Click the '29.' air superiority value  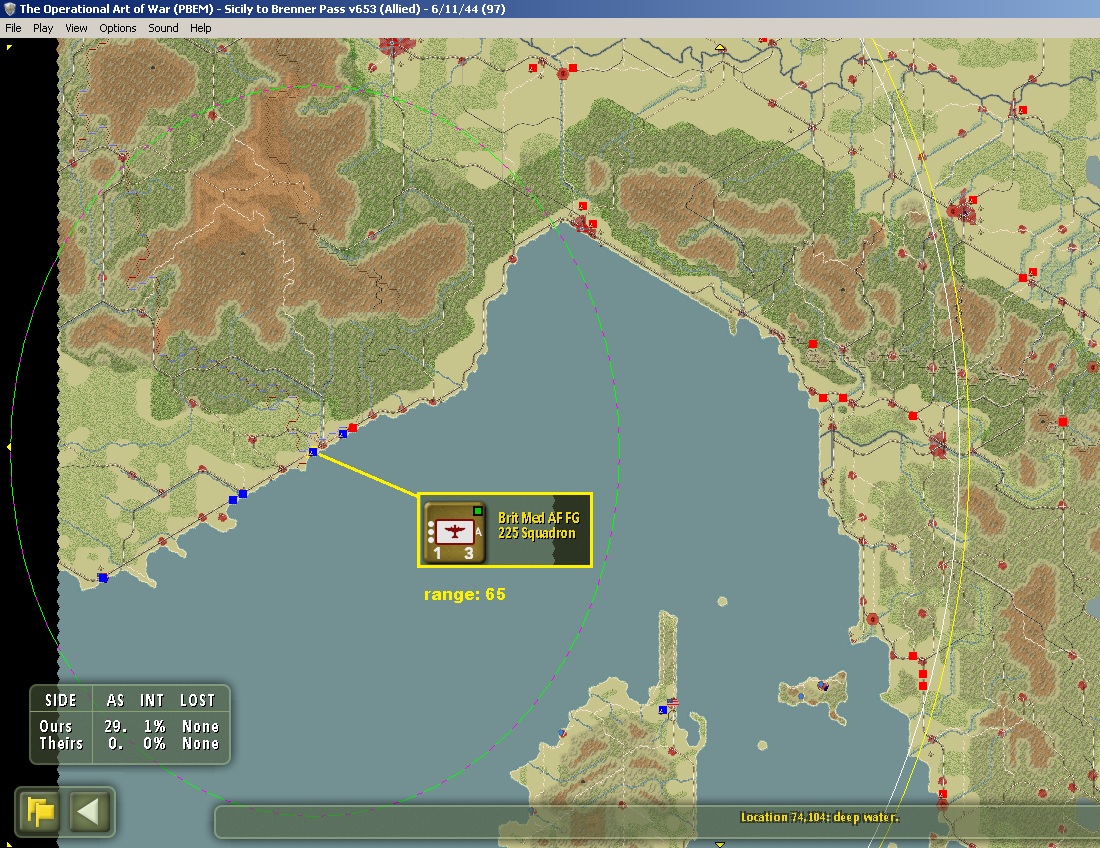116,726
